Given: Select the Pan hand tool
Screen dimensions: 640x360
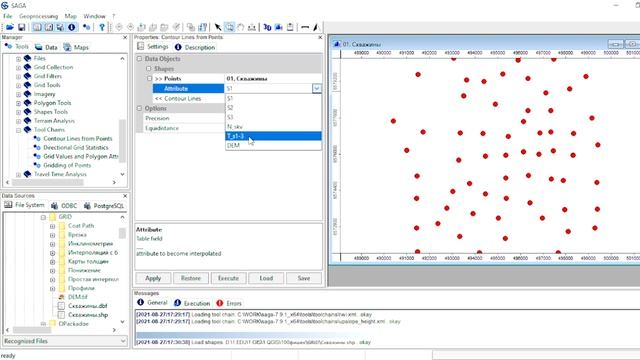Looking at the screenshot, I should 241,27.
